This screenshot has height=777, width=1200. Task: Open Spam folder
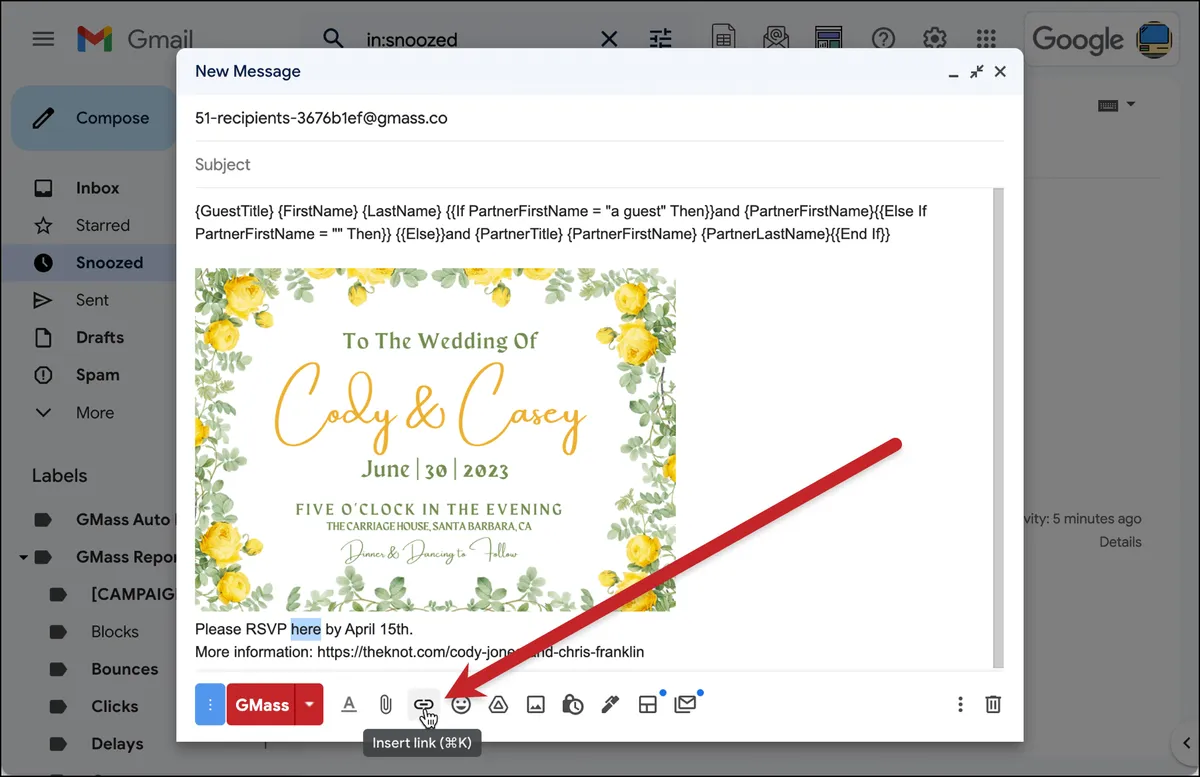point(97,375)
